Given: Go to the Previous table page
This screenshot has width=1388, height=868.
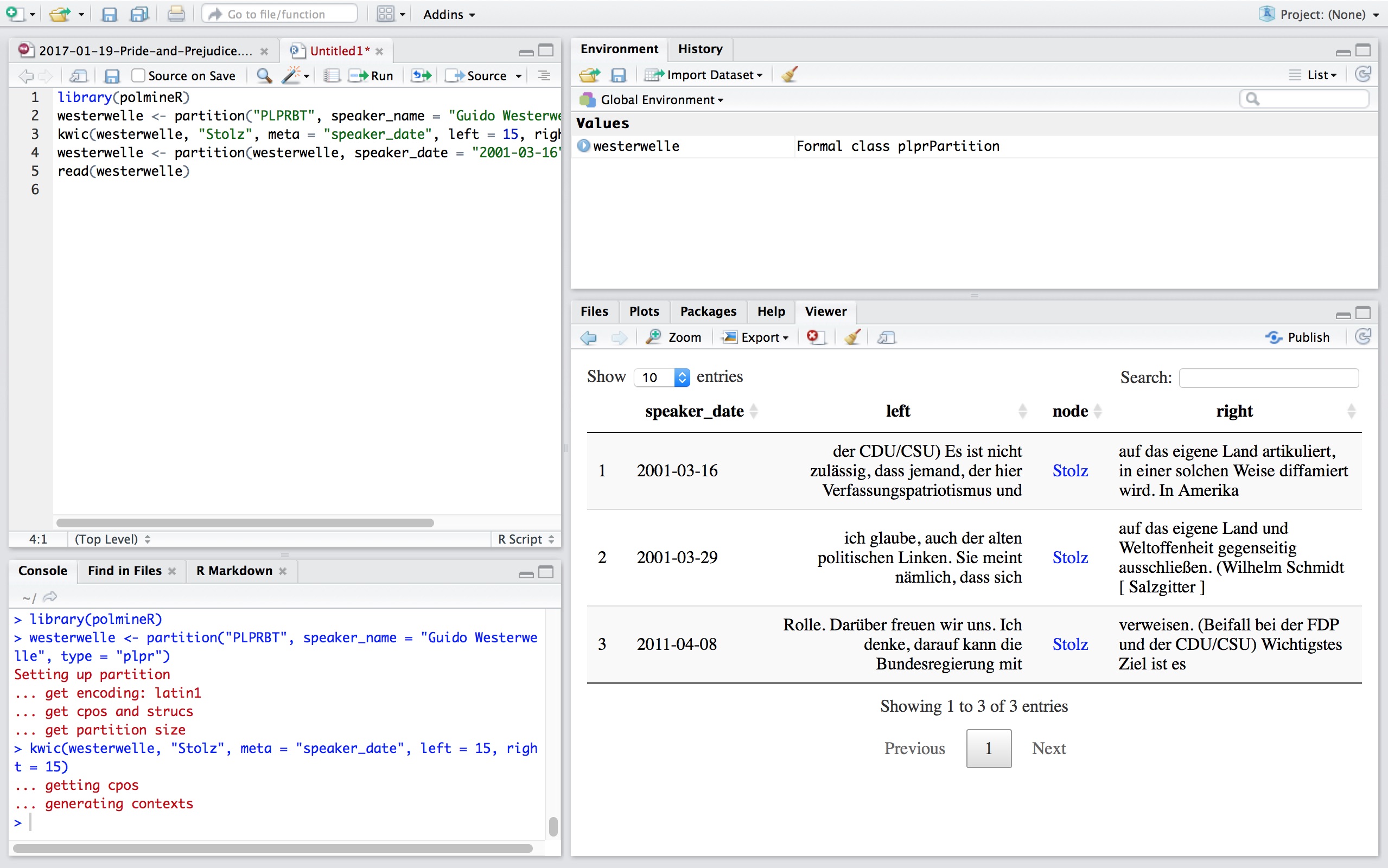Looking at the screenshot, I should point(914,749).
